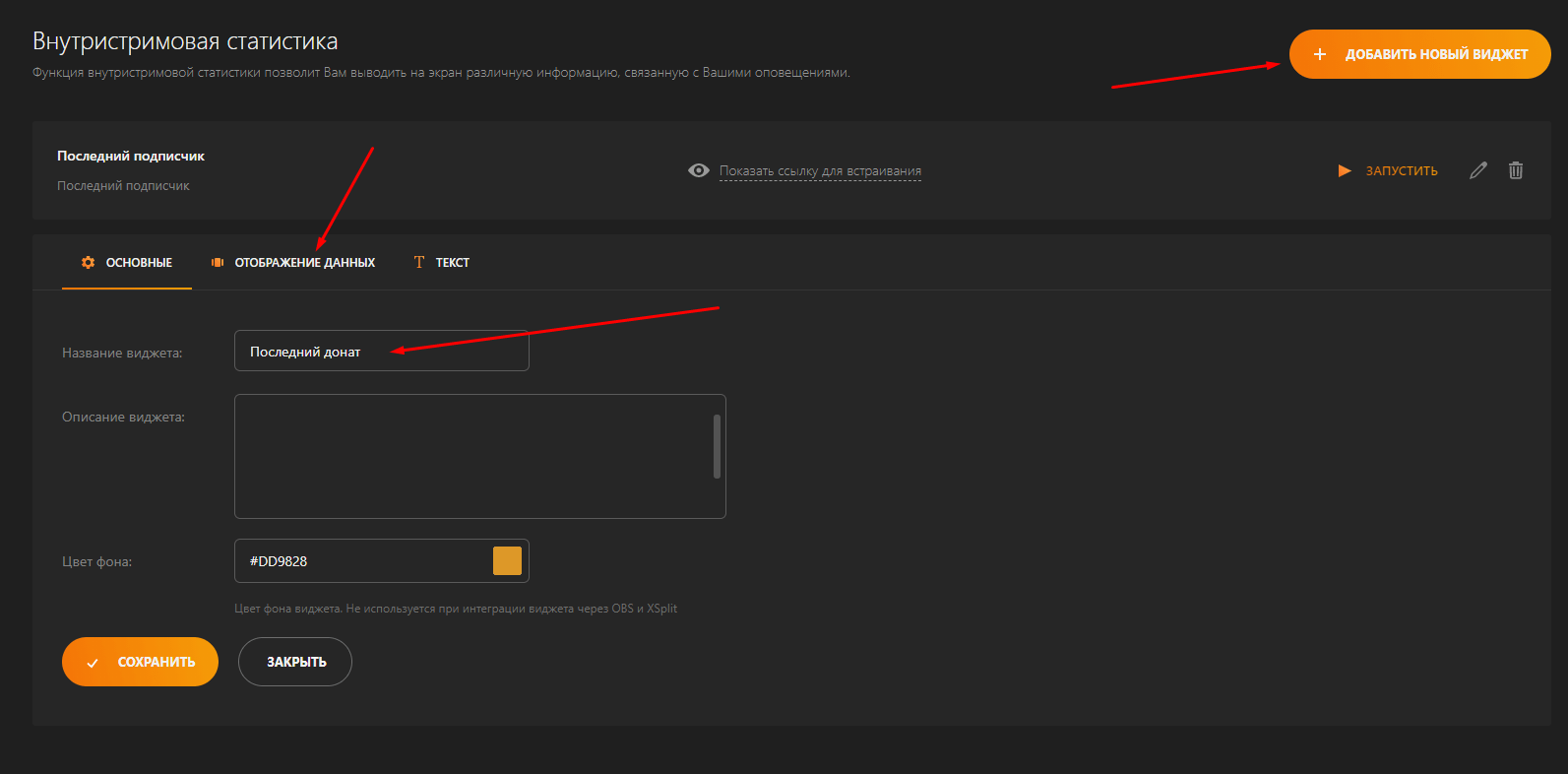Click the orange background color swatch
The width and height of the screenshot is (1568, 774).
[507, 561]
